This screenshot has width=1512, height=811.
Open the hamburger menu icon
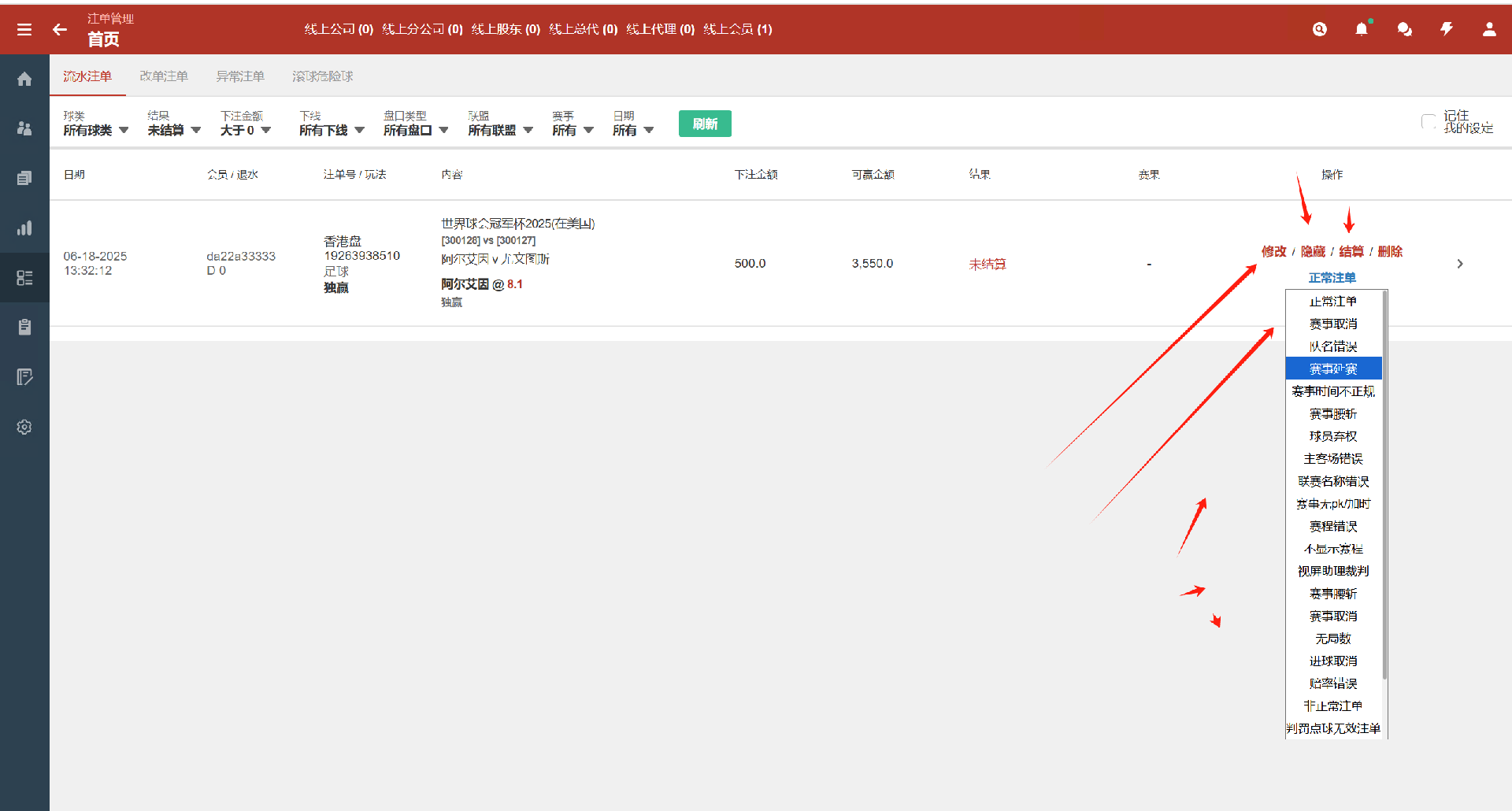click(24, 30)
